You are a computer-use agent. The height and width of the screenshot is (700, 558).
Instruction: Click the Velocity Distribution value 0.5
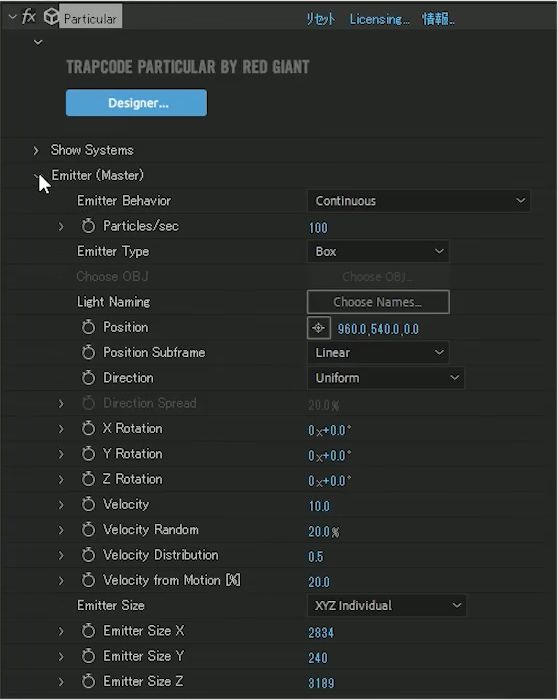[316, 557]
